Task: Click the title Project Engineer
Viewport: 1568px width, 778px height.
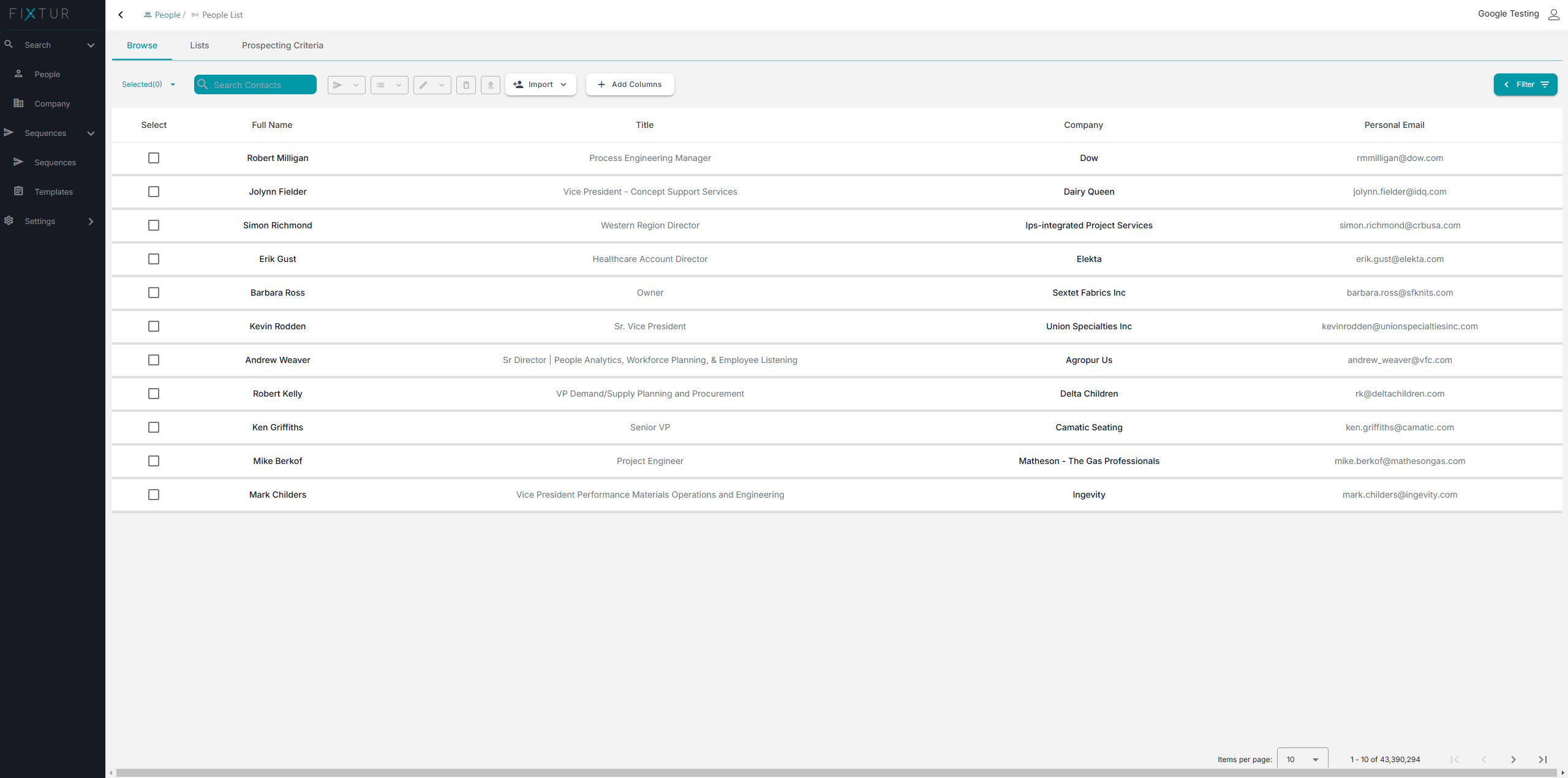Action: (x=650, y=461)
